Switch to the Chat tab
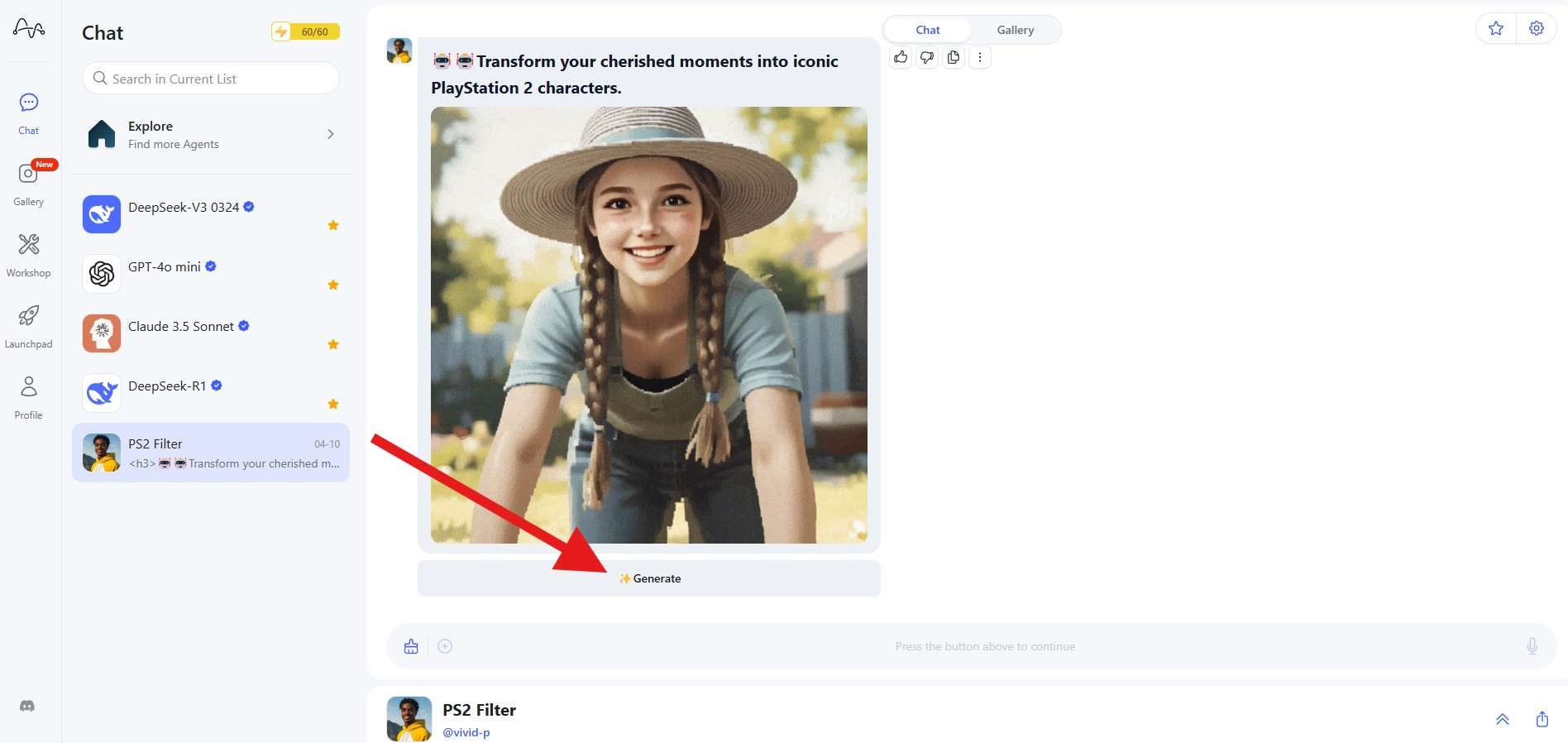The height and width of the screenshot is (743, 1568). pos(928,30)
